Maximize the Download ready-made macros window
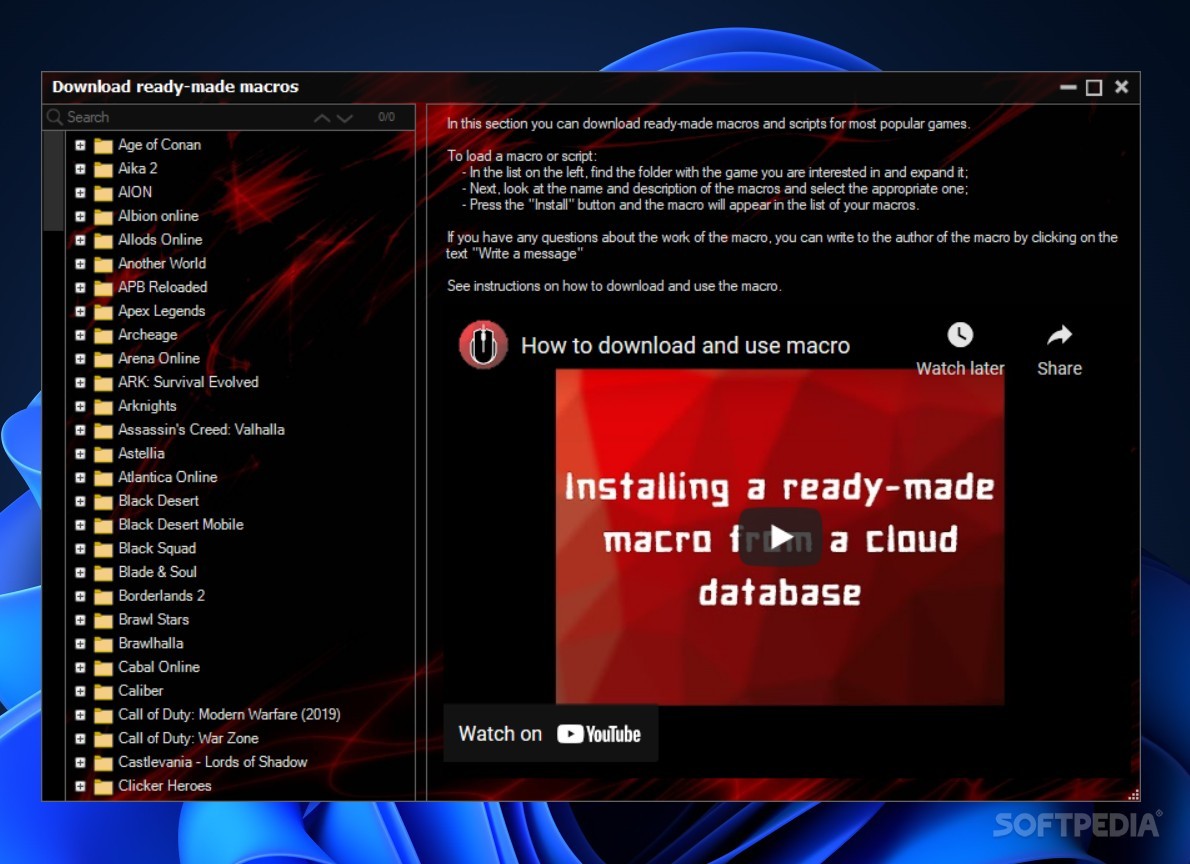The image size is (1190, 864). [1094, 87]
